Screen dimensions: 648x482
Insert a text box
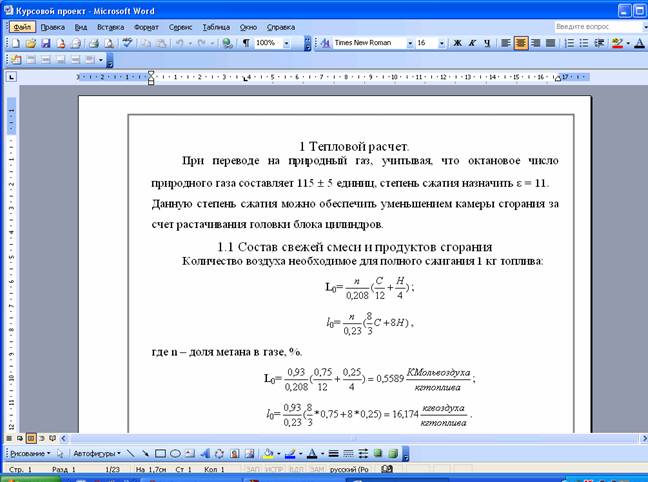[x=190, y=453]
